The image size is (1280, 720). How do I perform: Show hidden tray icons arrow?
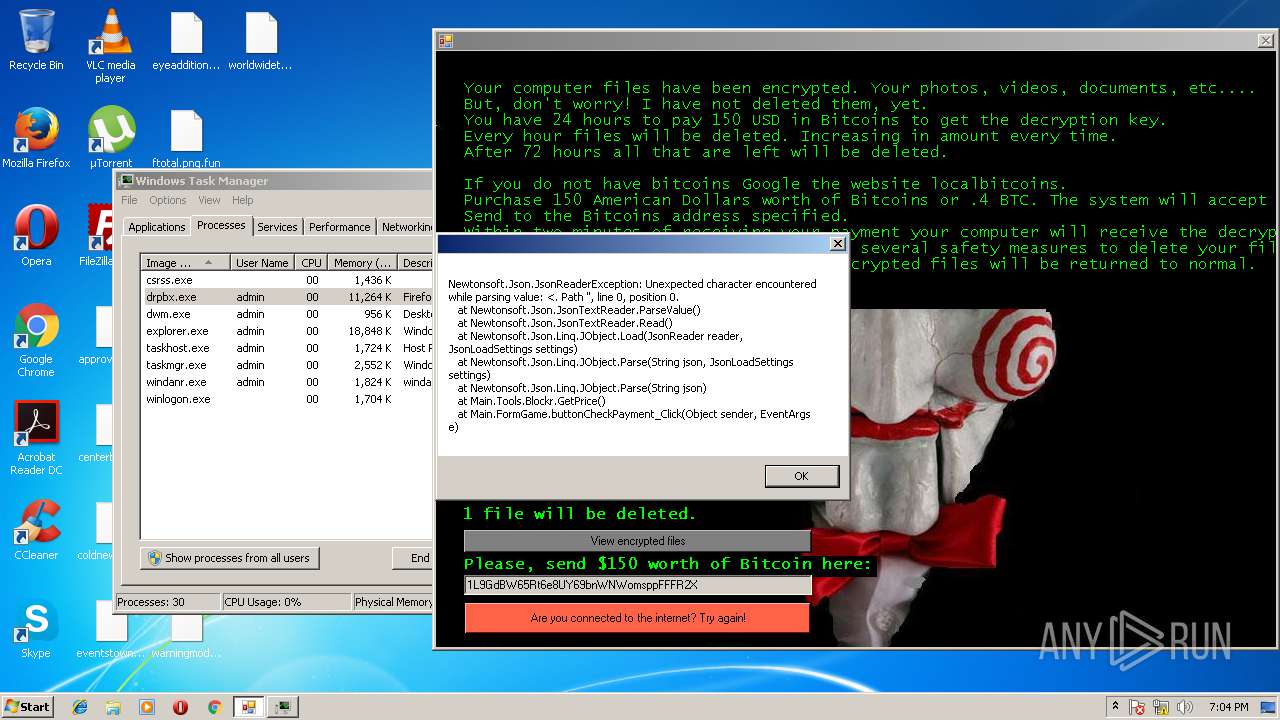click(x=1115, y=707)
